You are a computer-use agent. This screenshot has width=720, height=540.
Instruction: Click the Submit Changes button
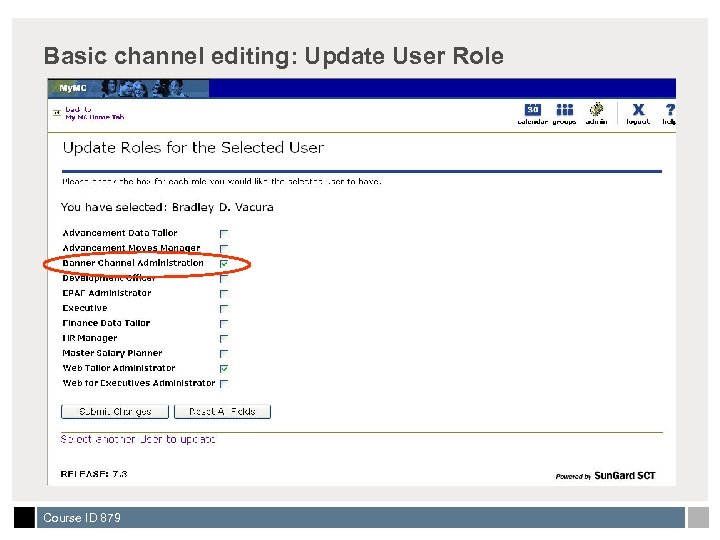115,411
